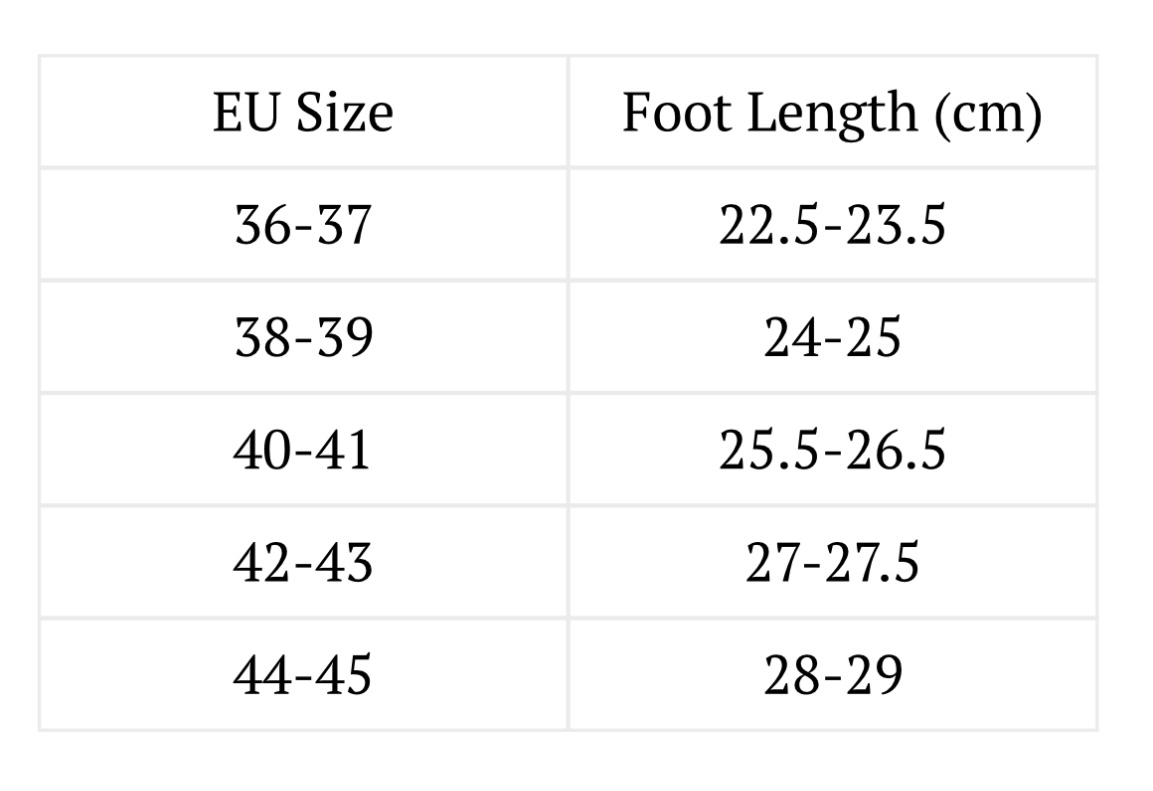1153x791 pixels.
Task: Click the 22.5-23.5 foot length cell
Action: pyautogui.click(x=832, y=224)
